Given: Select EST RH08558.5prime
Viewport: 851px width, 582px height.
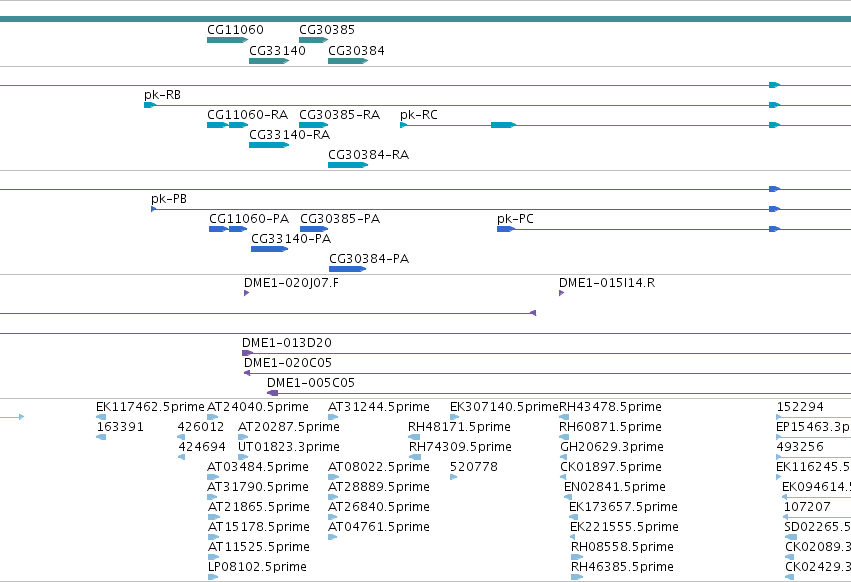Looking at the screenshot, I should 577,557.
